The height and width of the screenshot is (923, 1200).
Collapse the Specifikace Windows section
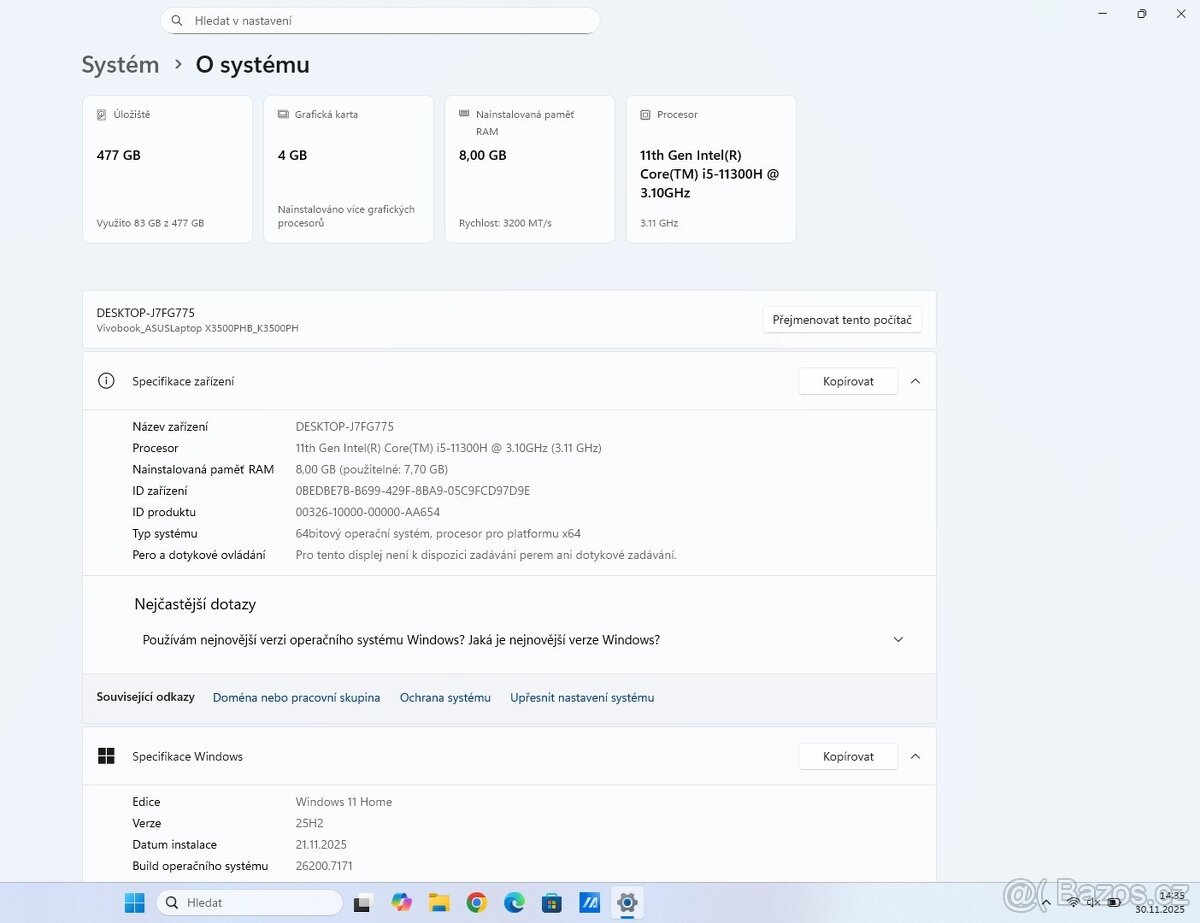point(915,756)
